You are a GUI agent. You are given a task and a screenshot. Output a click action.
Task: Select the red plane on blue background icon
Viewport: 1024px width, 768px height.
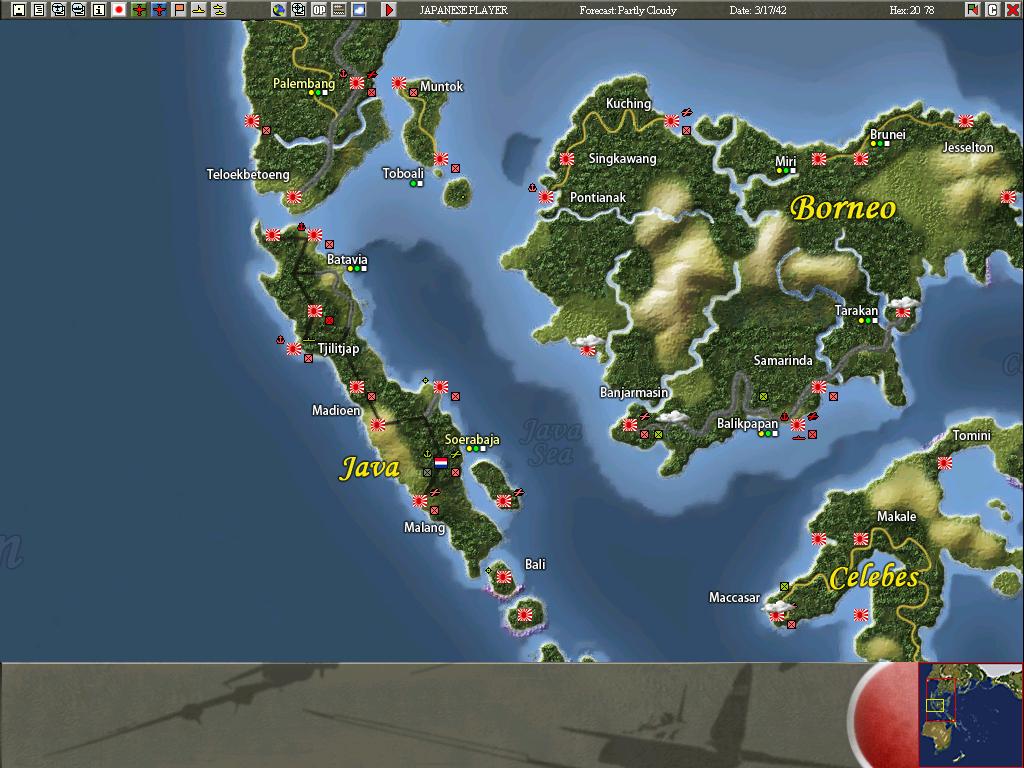[159, 10]
